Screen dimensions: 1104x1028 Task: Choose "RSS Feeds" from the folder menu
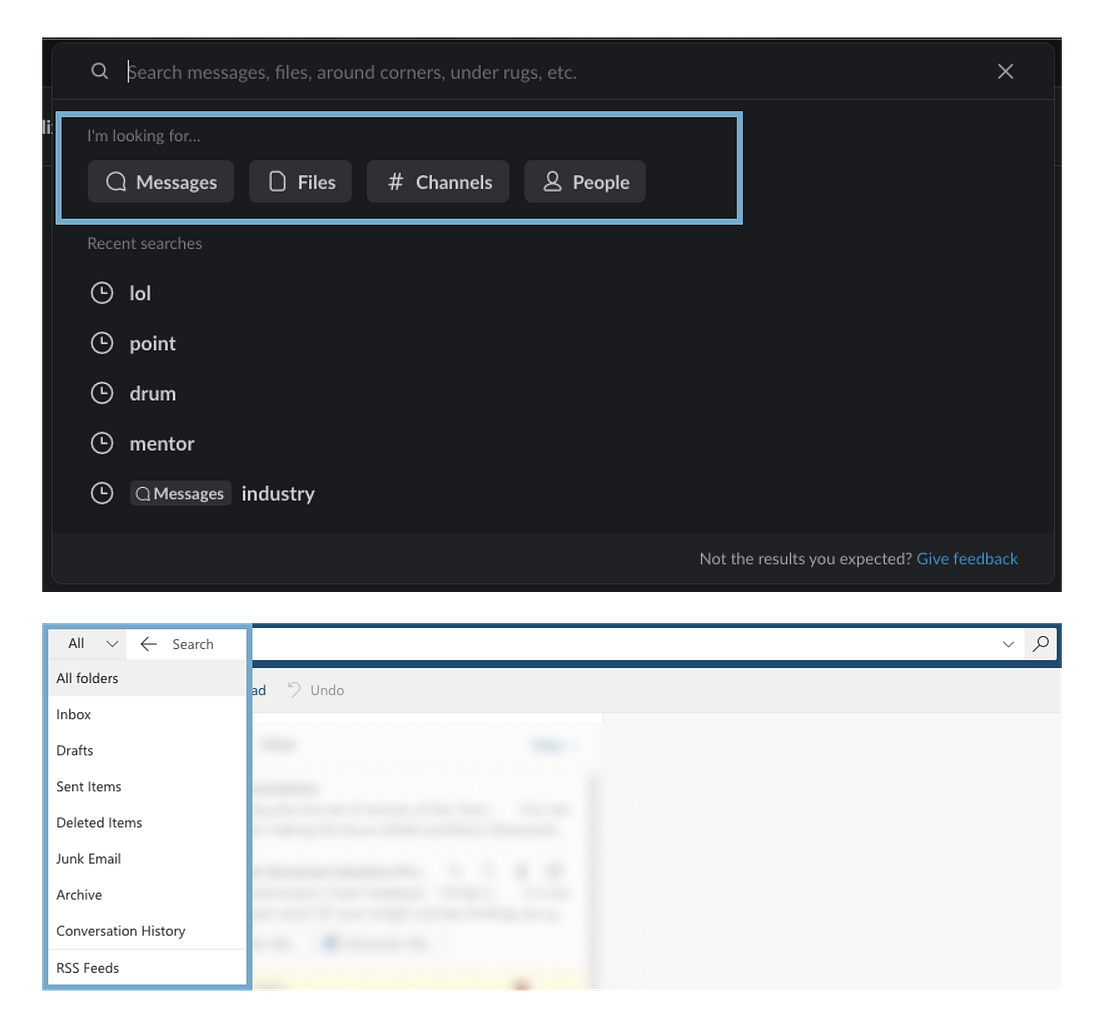pyautogui.click(x=88, y=967)
